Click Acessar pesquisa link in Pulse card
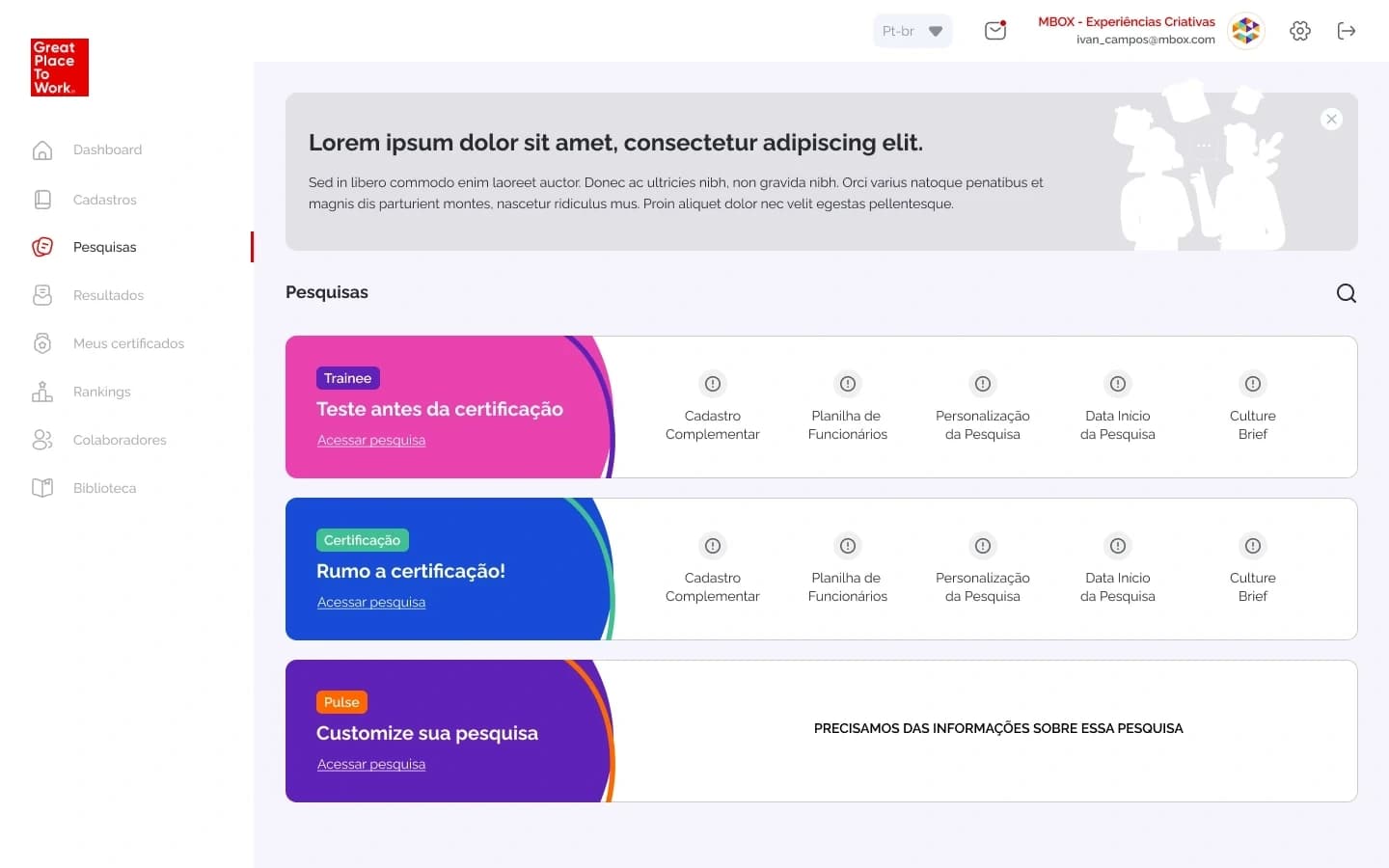This screenshot has width=1389, height=868. click(371, 764)
